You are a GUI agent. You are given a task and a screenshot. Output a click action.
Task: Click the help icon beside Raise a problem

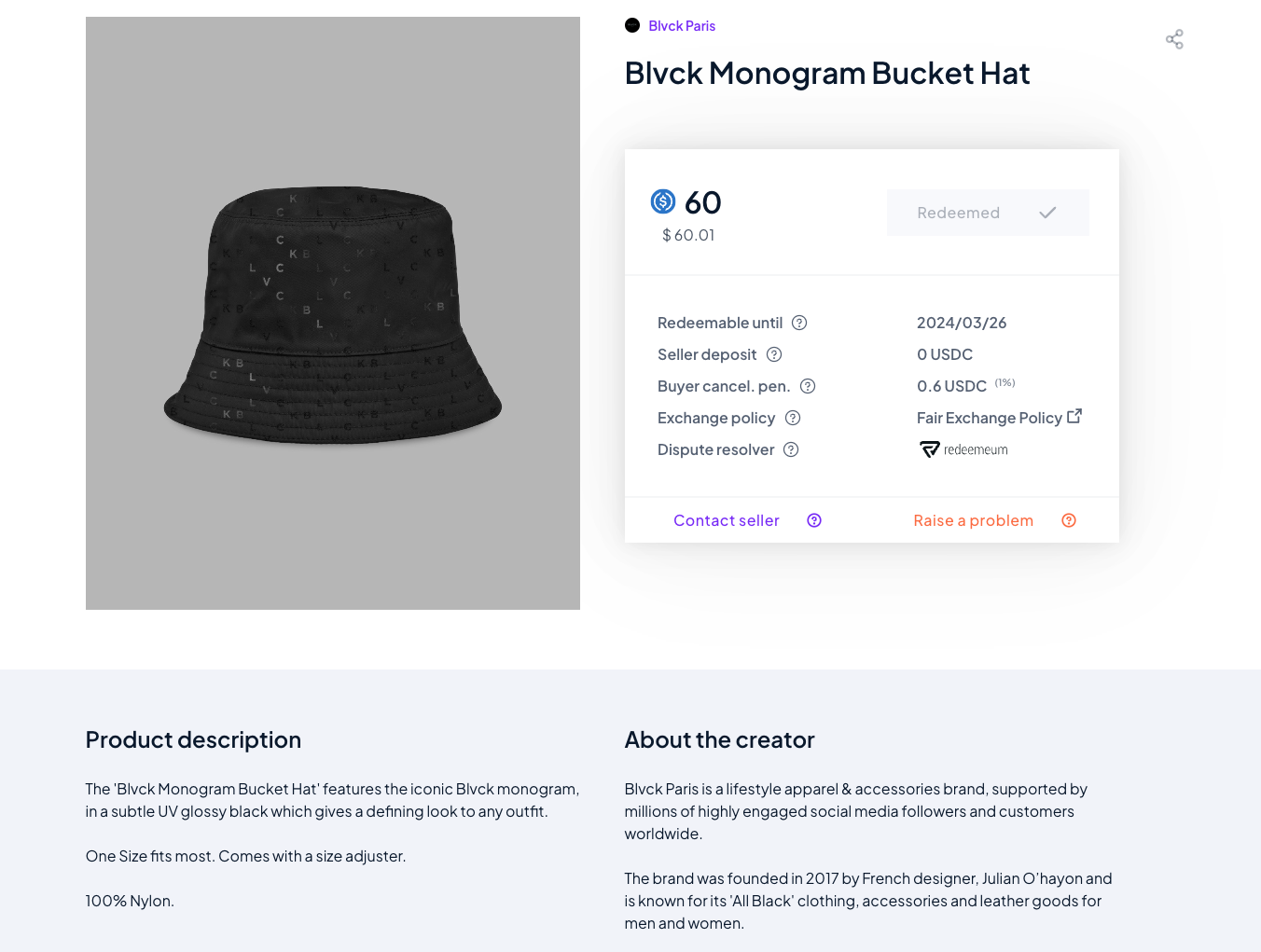1069,520
